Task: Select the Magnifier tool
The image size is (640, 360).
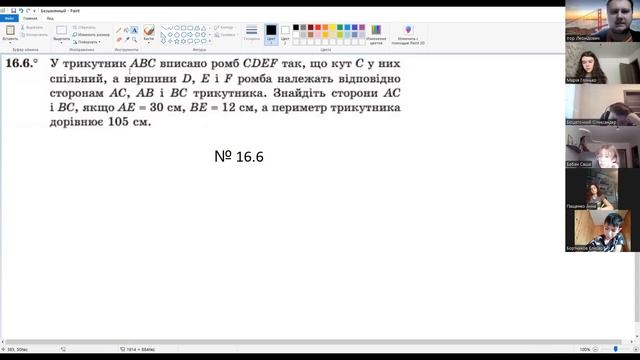Action: (x=134, y=39)
